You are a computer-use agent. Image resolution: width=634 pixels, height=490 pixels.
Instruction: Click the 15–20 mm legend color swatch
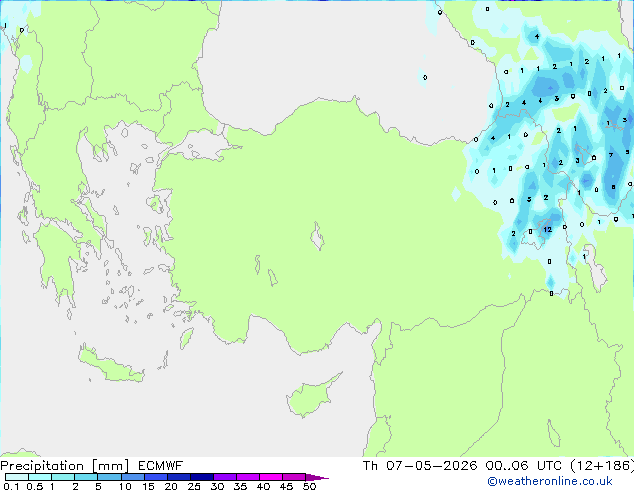point(156,477)
